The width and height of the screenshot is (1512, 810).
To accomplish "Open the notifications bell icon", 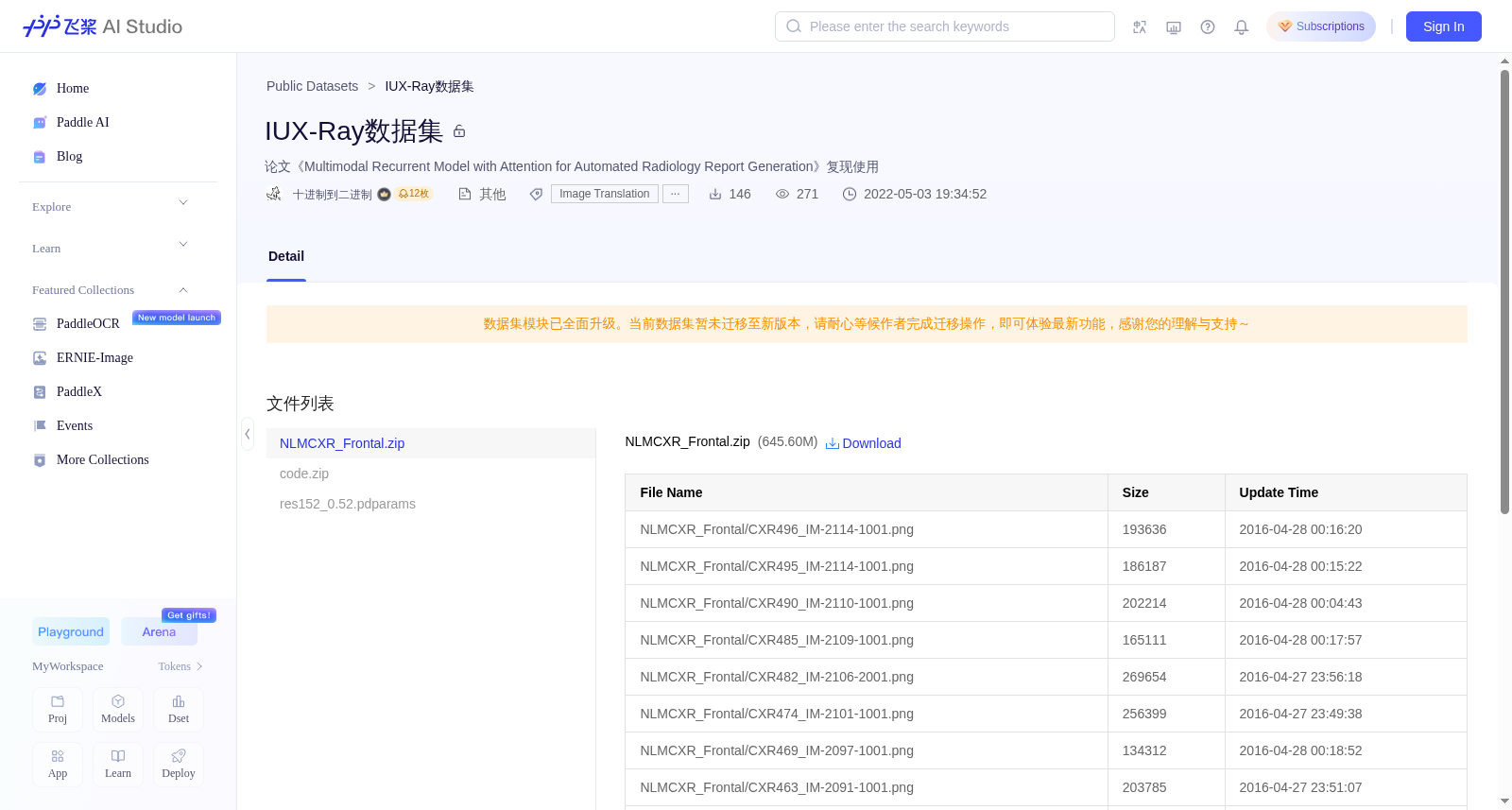I will 1242,27.
